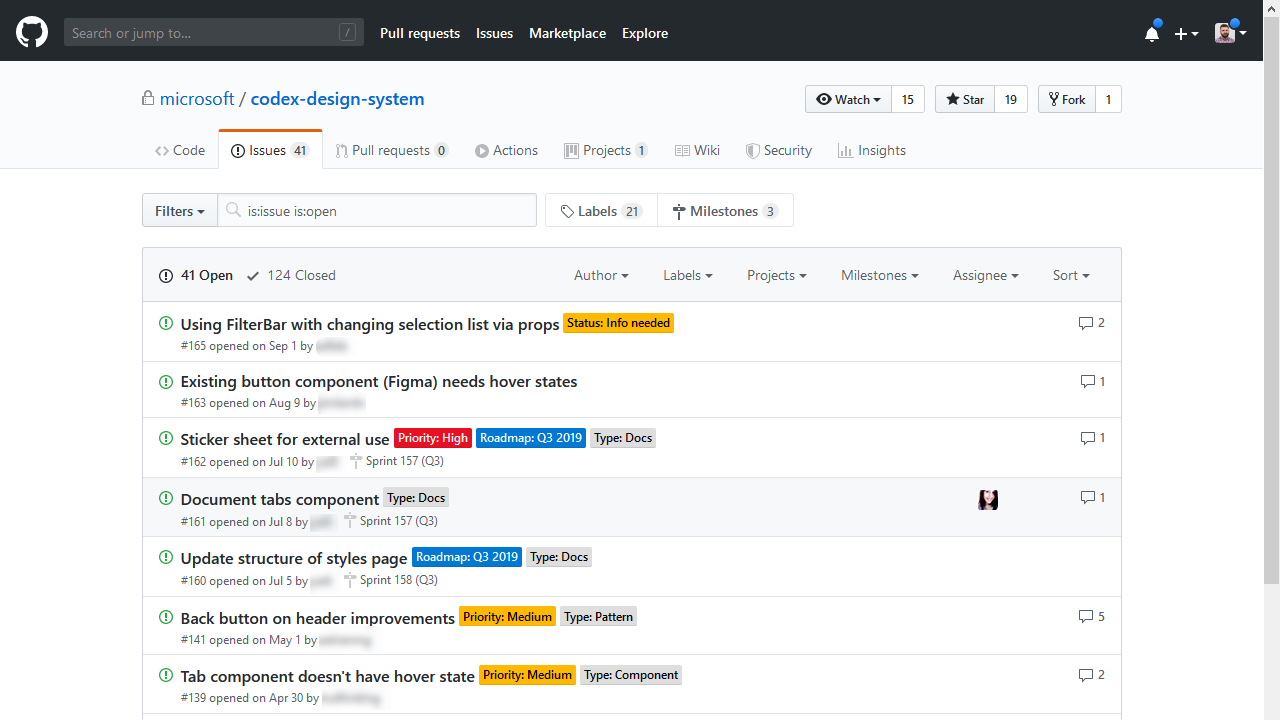Click the red 'Priority: High' label
Viewport: 1280px width, 720px height.
click(x=432, y=438)
